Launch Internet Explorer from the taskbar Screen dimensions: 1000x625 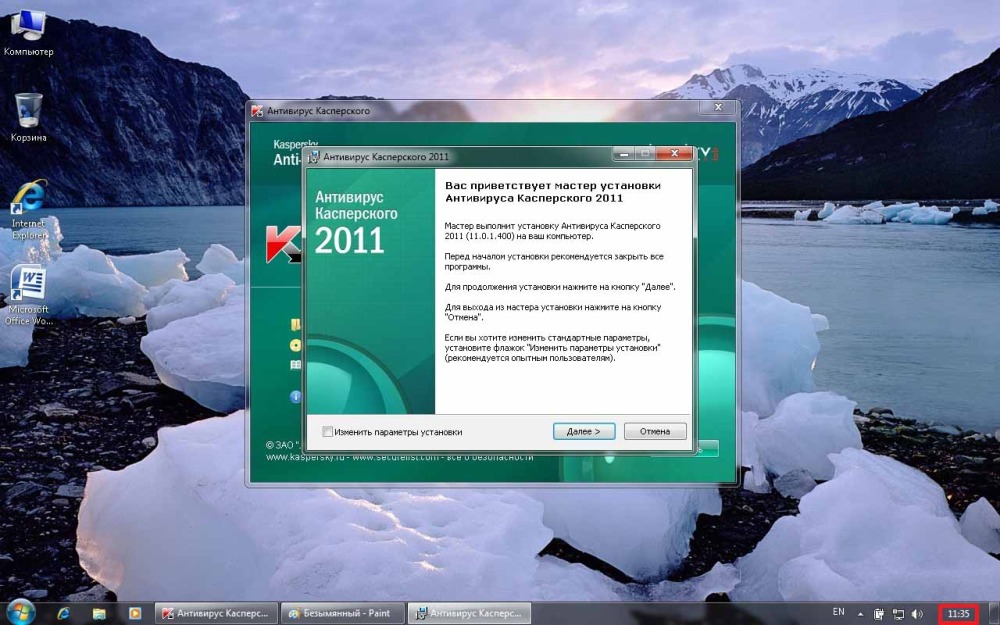coord(64,614)
